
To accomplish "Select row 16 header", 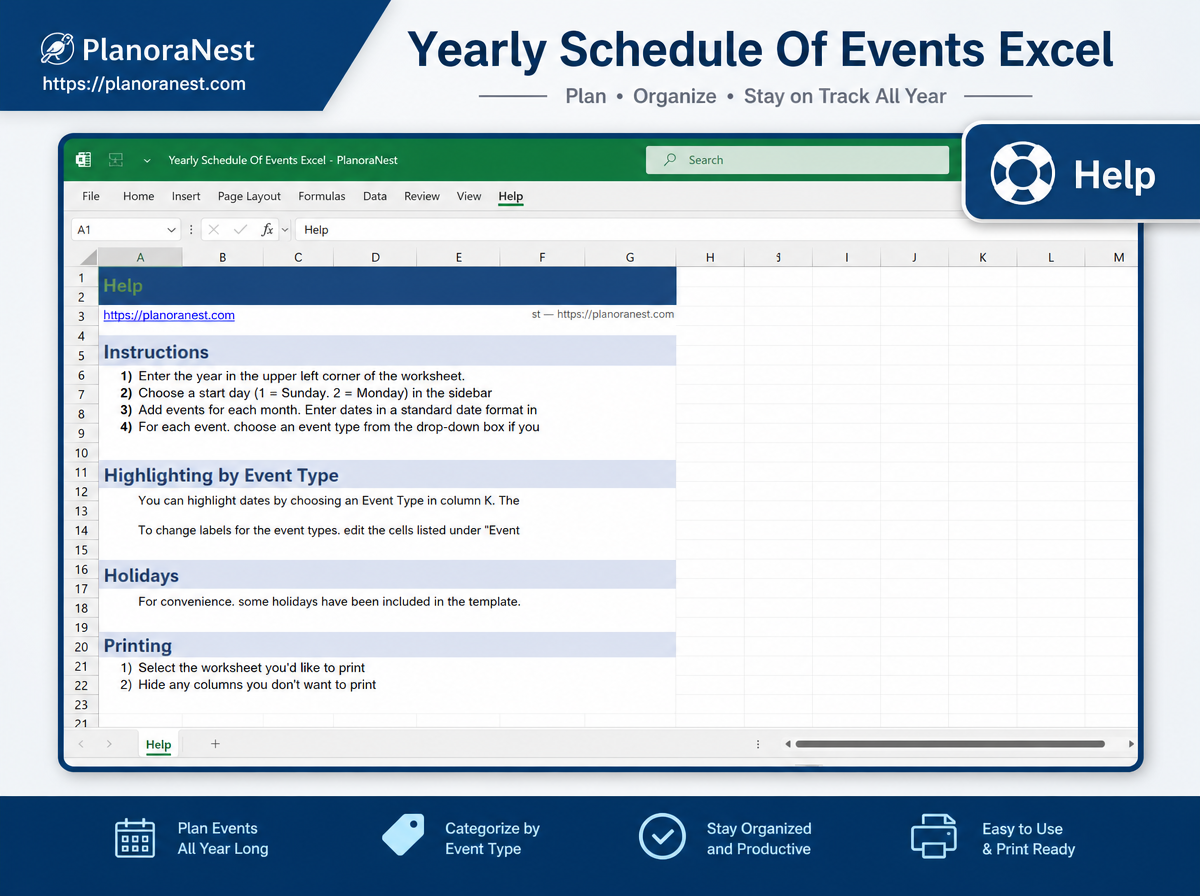I will pos(82,569).
